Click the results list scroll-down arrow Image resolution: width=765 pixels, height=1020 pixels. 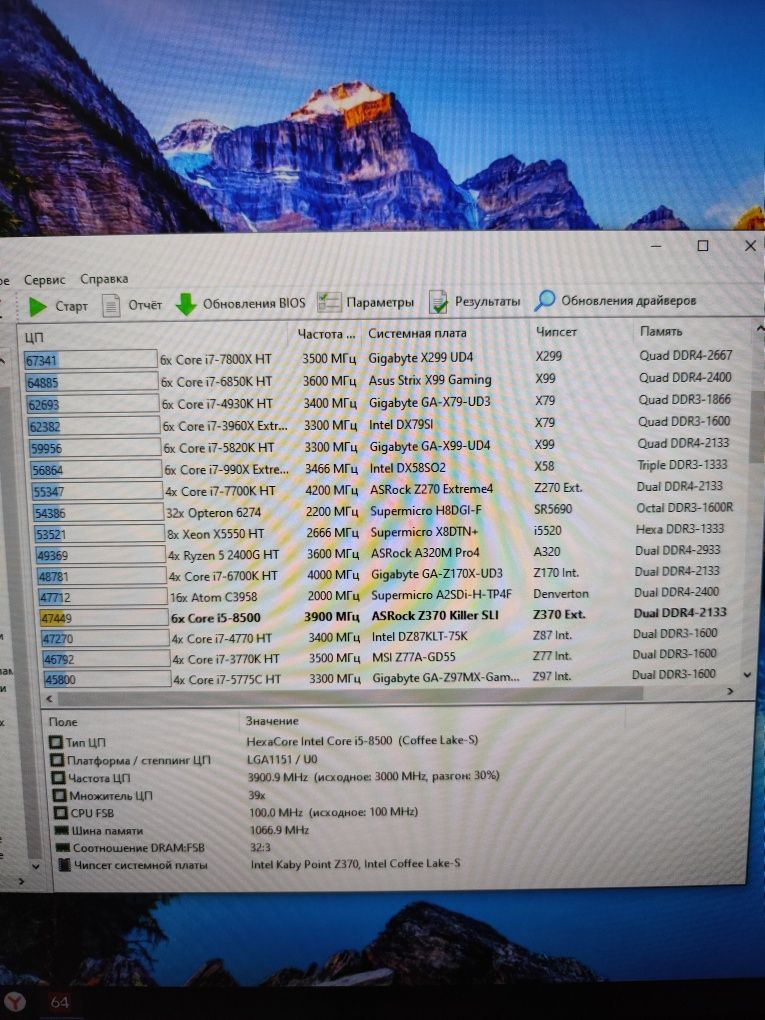pos(747,675)
